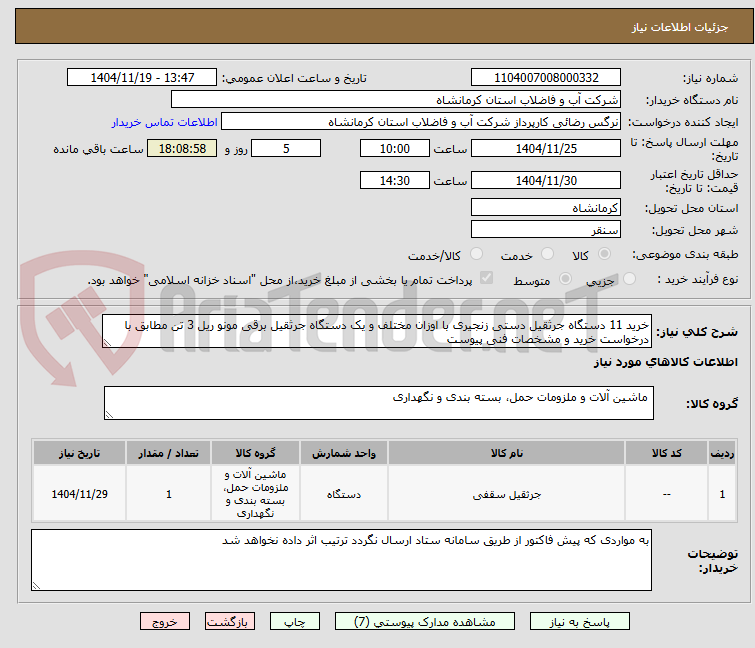Click the validity time field 14:30
The width and height of the screenshot is (755, 648).
(395, 181)
